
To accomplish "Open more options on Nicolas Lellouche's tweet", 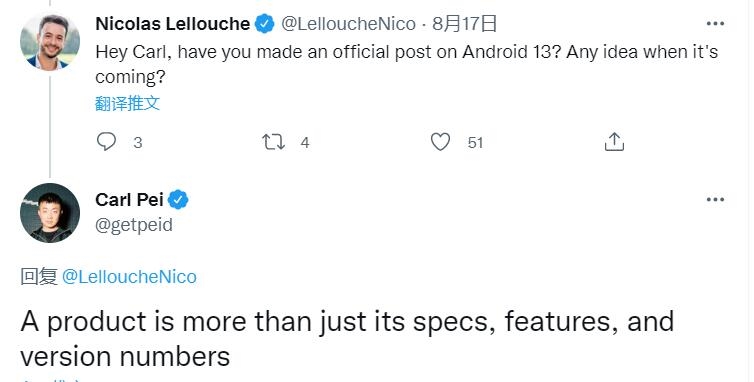I will click(716, 24).
